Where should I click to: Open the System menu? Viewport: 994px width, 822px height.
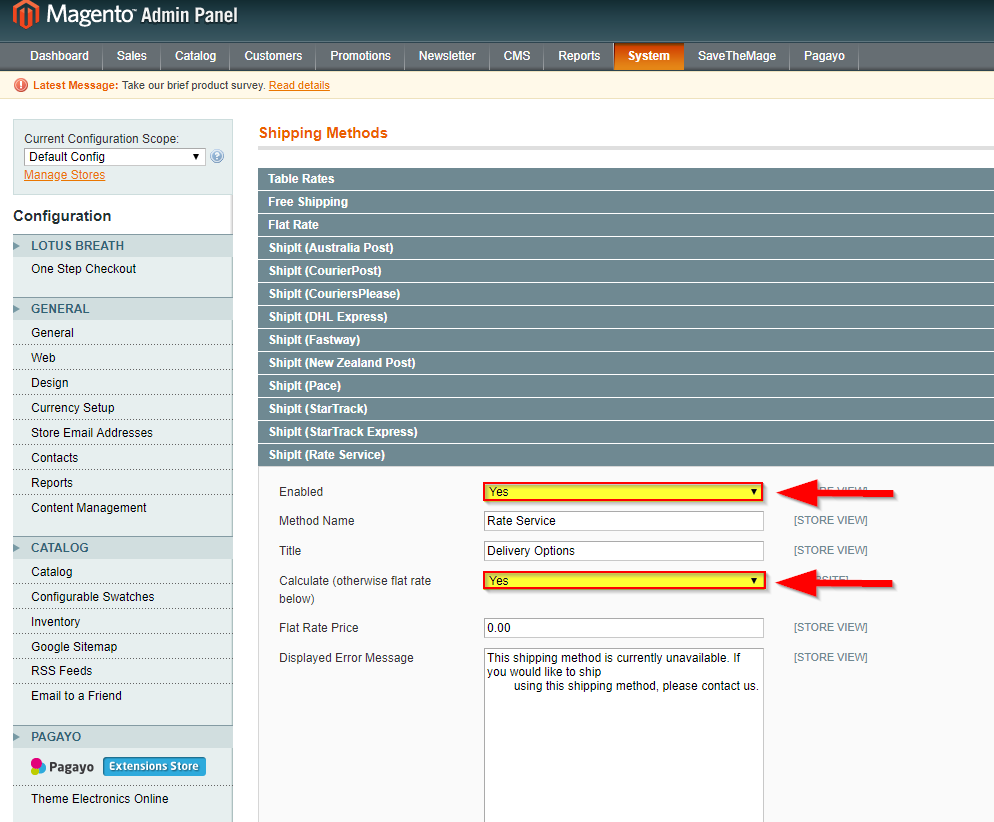(649, 56)
